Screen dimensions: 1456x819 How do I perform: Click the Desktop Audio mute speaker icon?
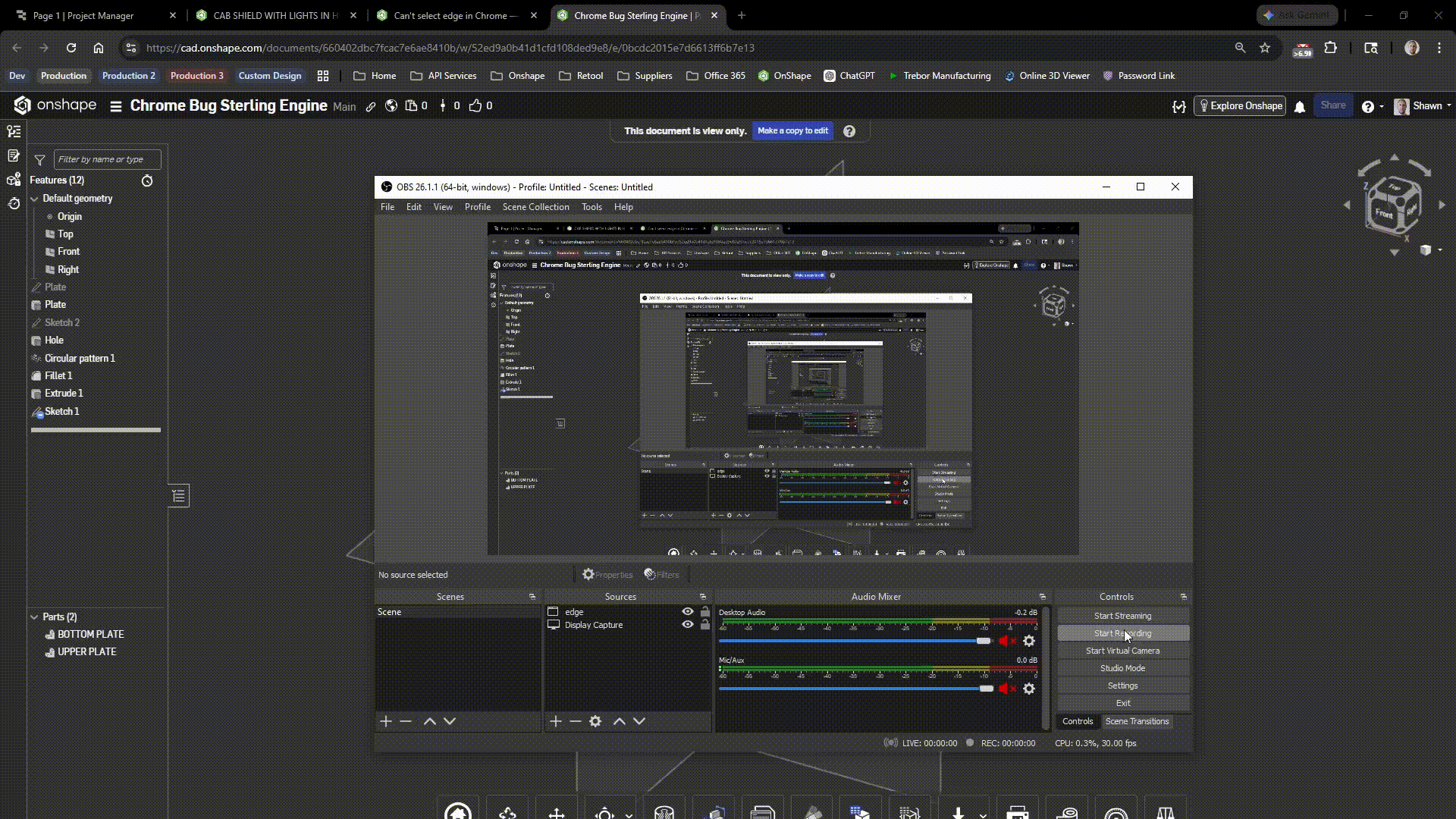coord(1004,642)
